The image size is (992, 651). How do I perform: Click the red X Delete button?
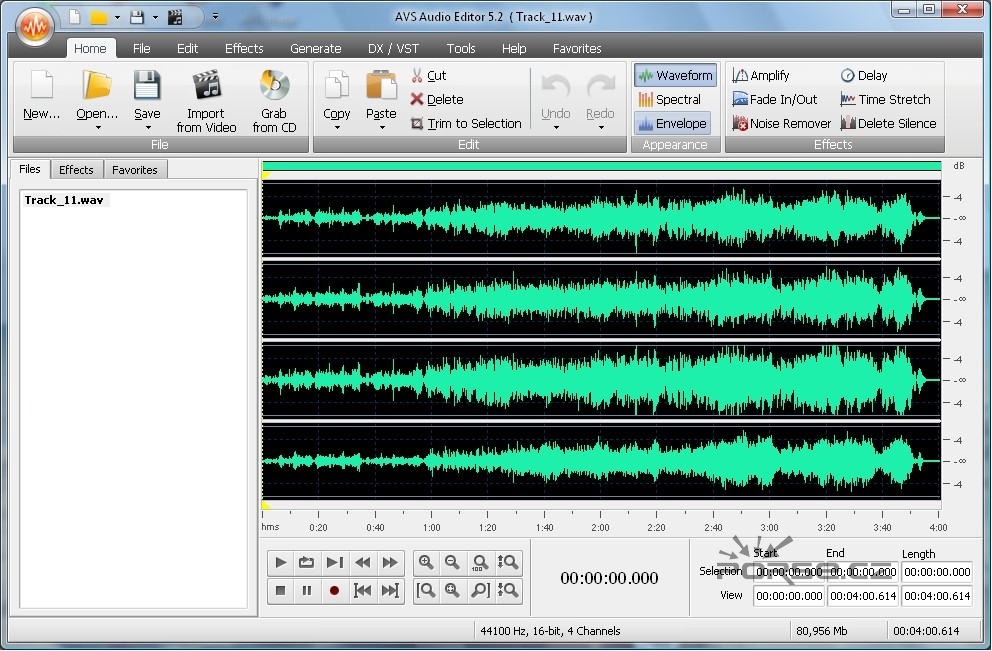click(x=437, y=99)
